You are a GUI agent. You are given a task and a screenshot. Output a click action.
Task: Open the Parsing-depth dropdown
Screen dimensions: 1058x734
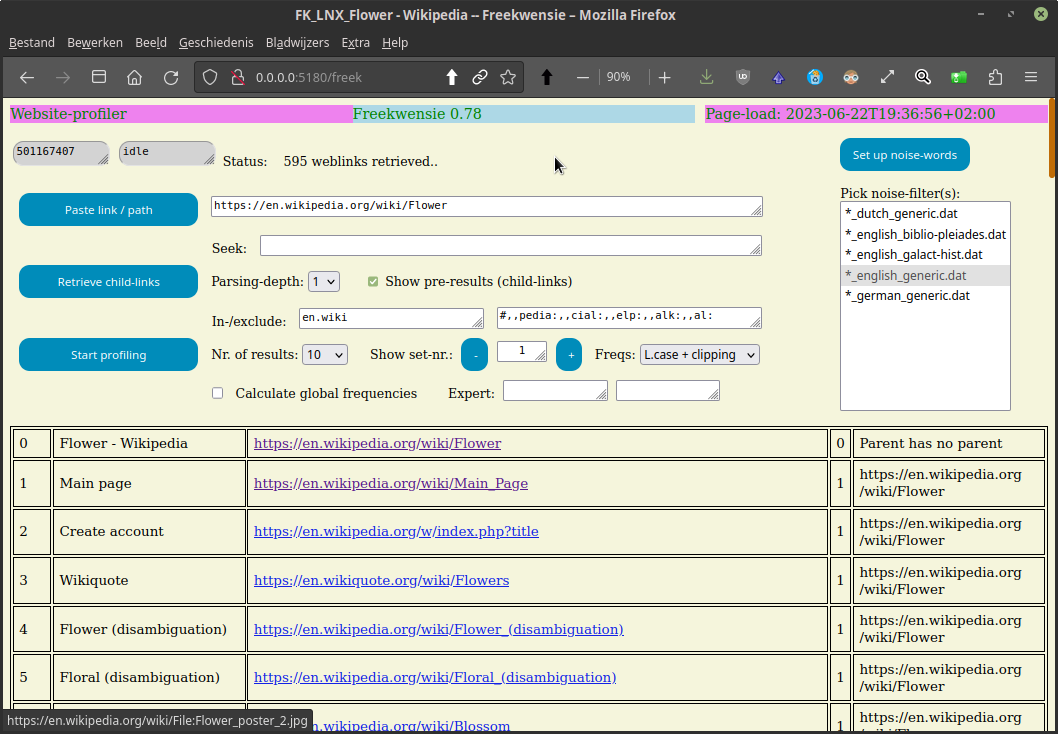(324, 281)
